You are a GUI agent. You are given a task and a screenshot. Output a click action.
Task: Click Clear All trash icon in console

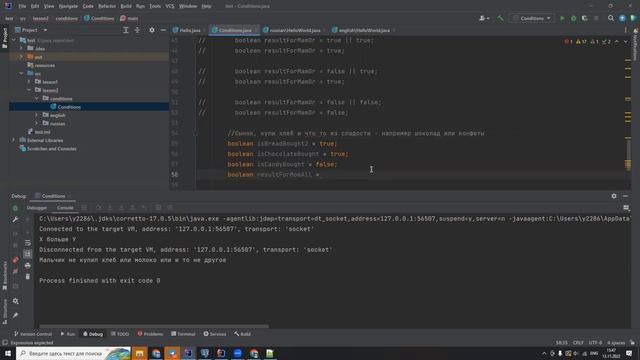[x=28, y=277]
